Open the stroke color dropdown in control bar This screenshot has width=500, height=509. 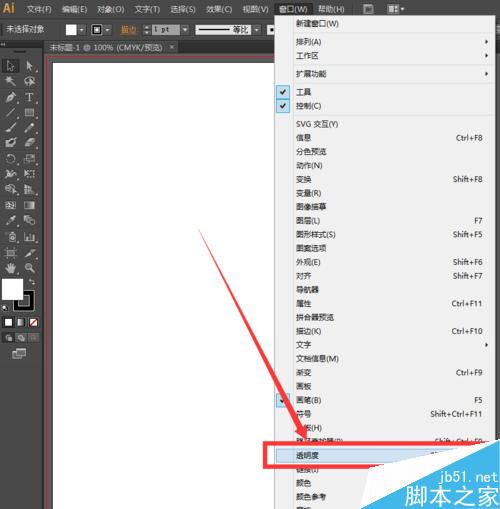tap(107, 30)
